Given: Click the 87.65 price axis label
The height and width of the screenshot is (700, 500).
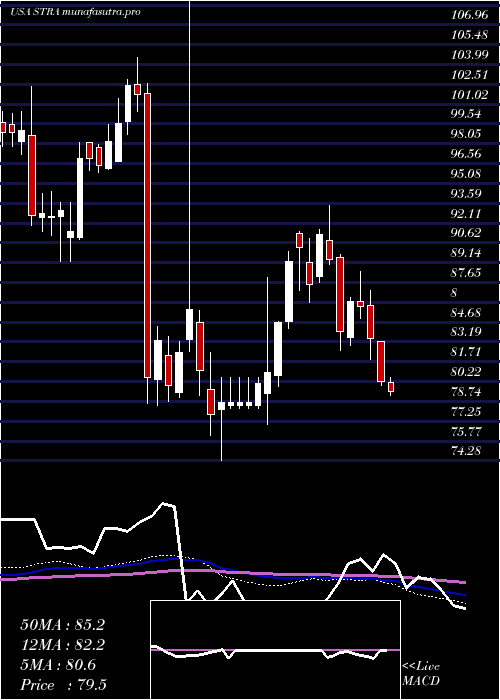Looking at the screenshot, I should click(x=466, y=272).
